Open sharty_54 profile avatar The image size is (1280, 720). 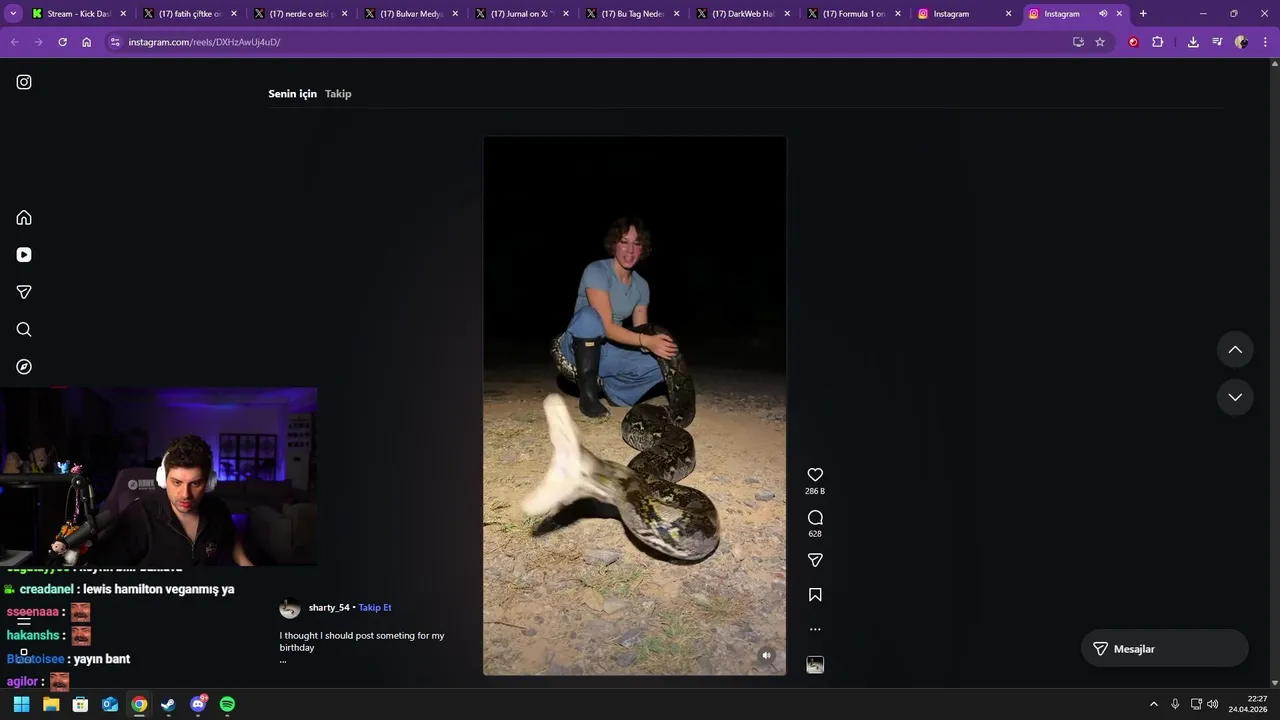[290, 608]
